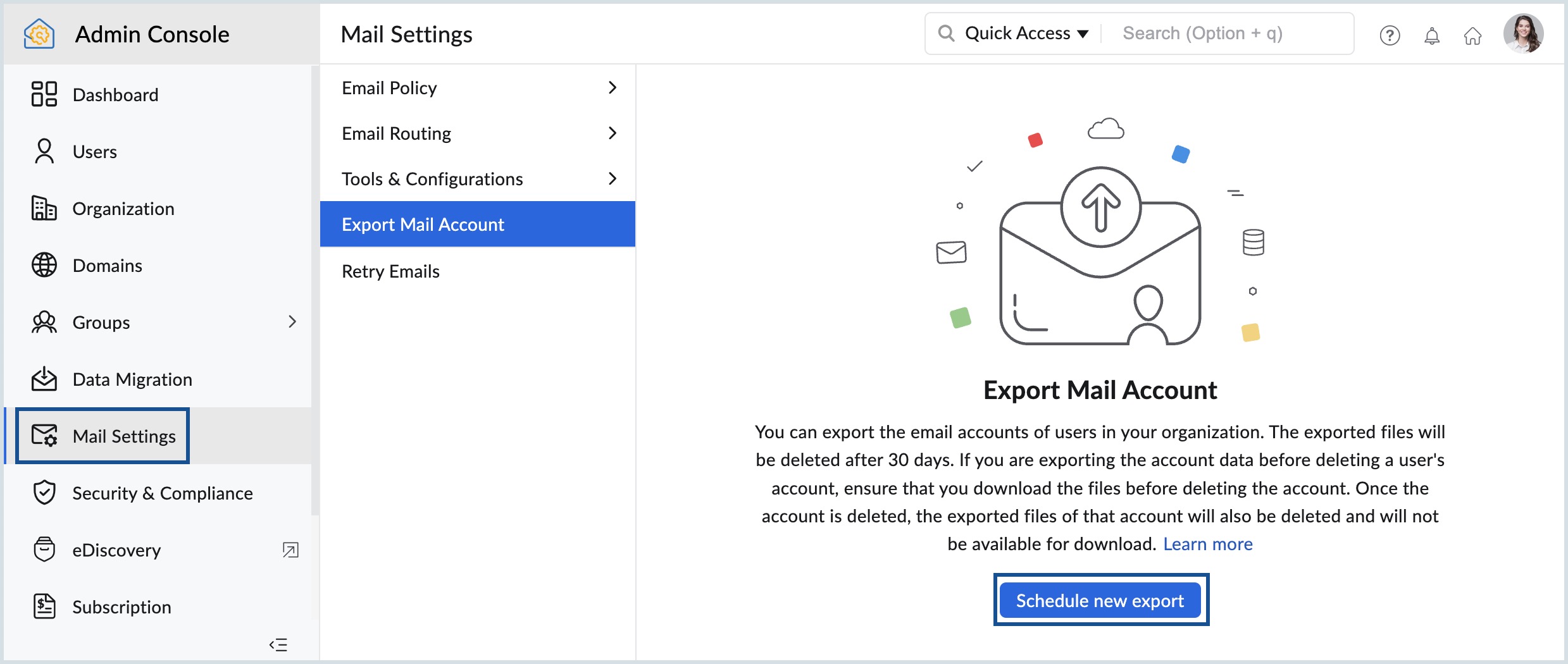Select the Retry Emails menu item
Viewport: 1568px width, 664px height.
tap(390, 271)
